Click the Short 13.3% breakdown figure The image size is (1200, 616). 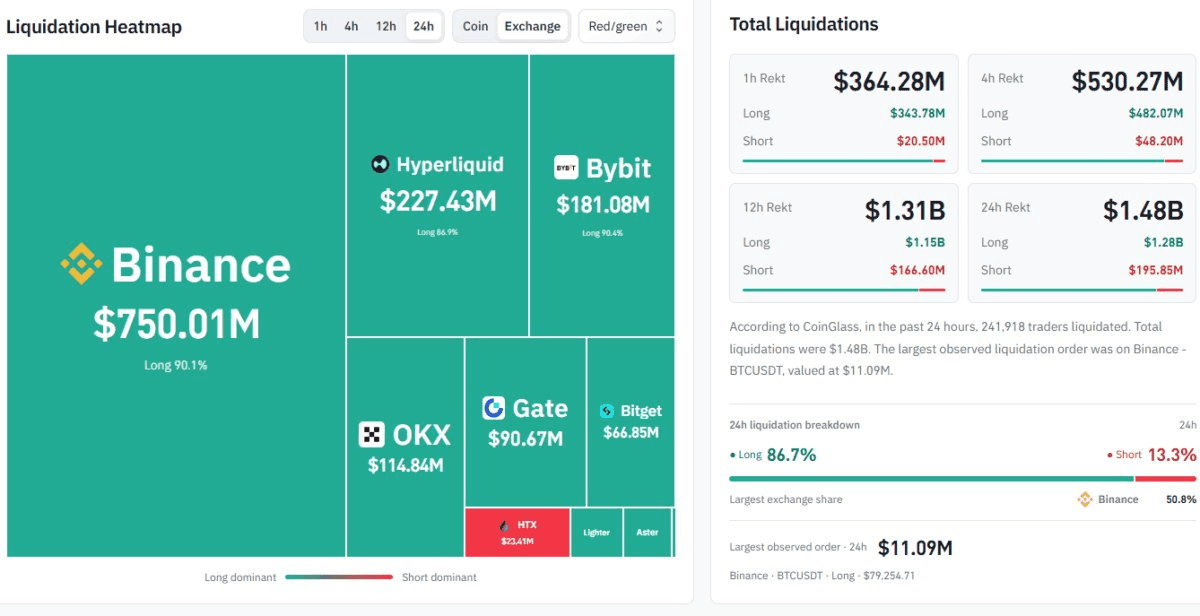[x=1171, y=455]
